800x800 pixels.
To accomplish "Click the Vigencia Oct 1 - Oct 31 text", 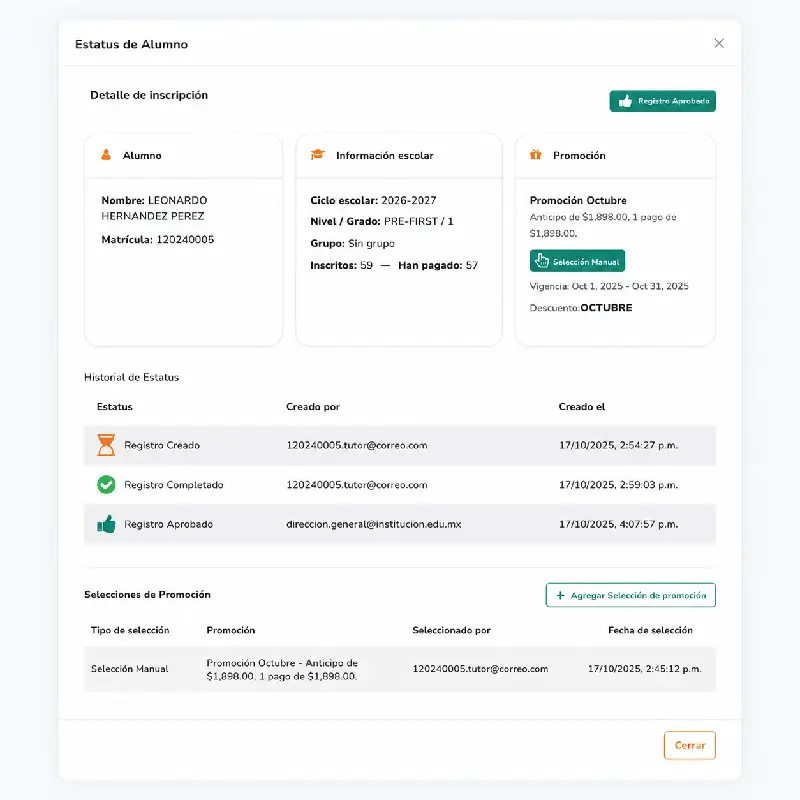I will [x=609, y=286].
